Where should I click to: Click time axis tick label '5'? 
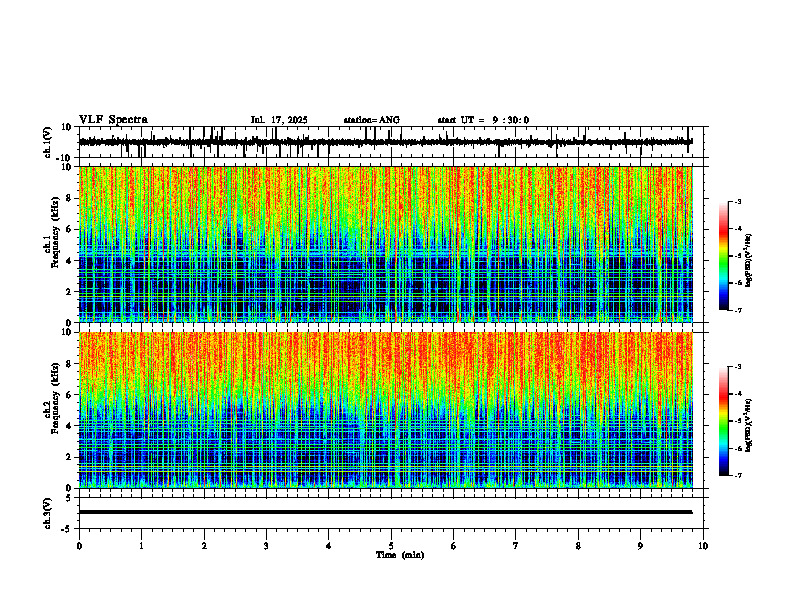tap(391, 546)
